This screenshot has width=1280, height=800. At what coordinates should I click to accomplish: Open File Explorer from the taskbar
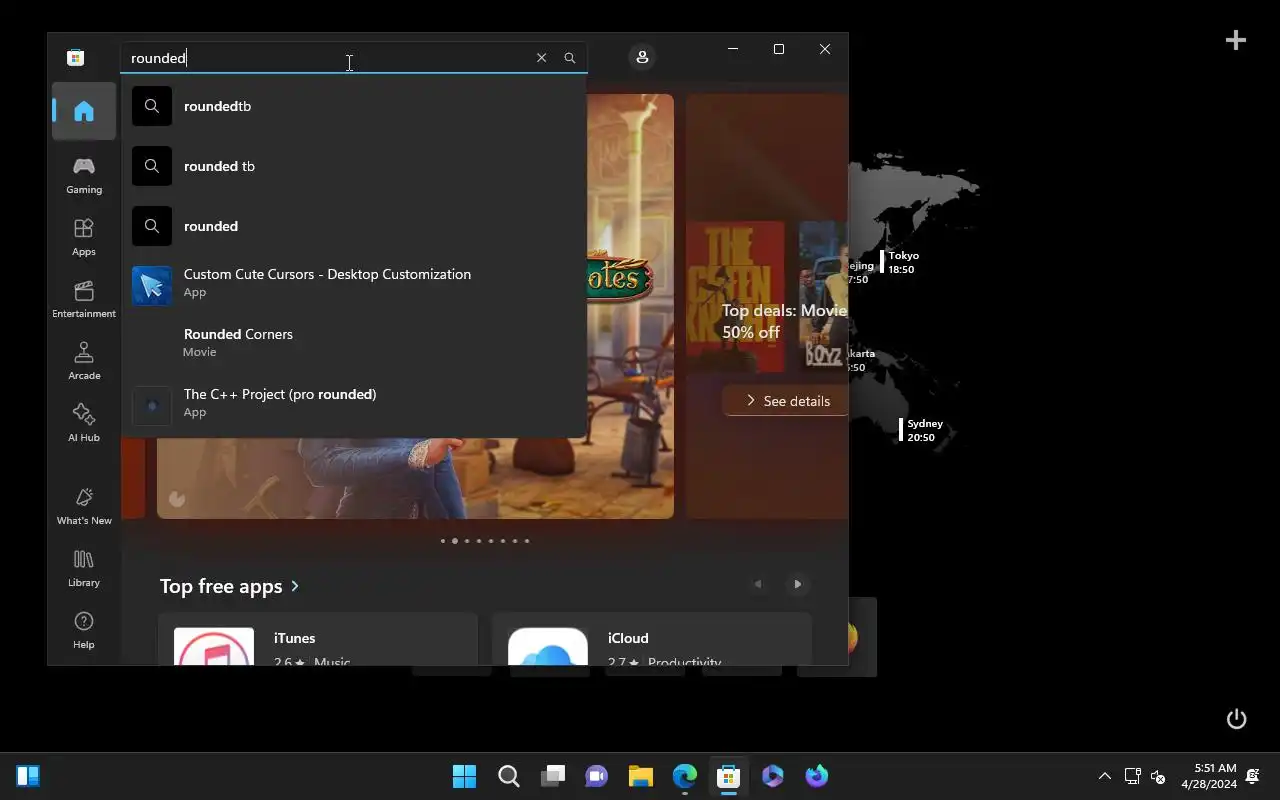pyautogui.click(x=641, y=776)
